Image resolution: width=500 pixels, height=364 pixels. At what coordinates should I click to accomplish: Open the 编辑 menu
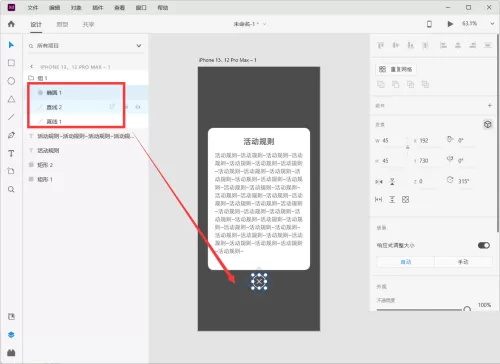tap(54, 8)
